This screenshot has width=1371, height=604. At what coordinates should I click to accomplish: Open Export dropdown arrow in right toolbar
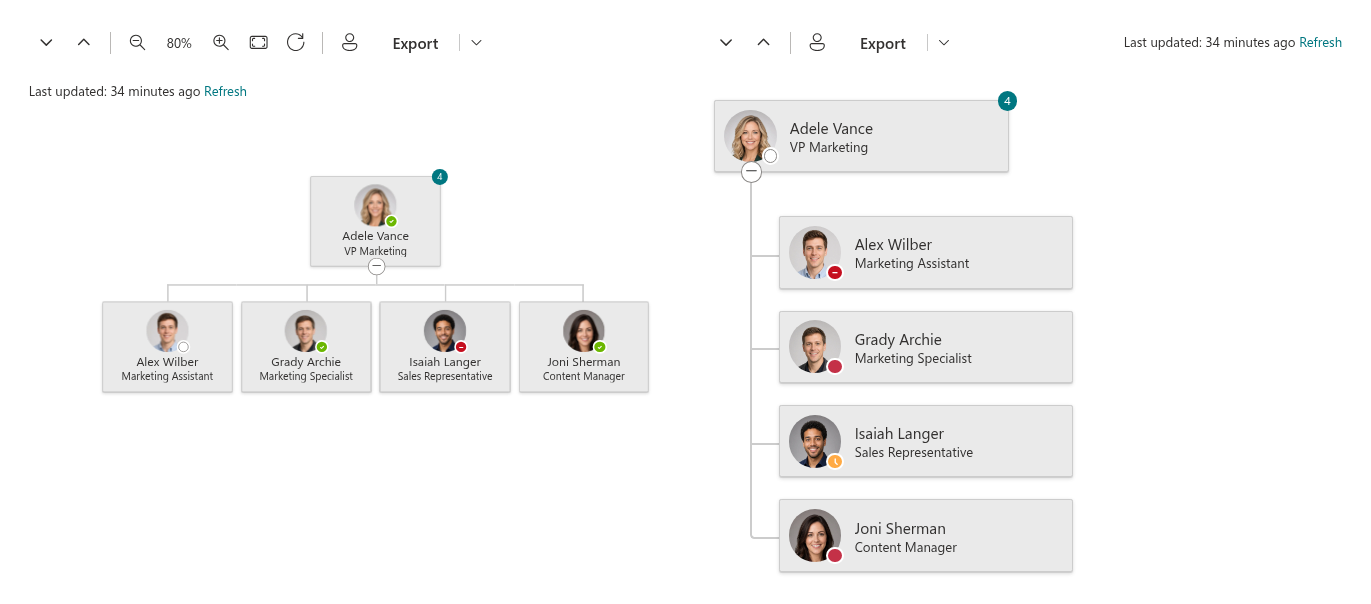[944, 43]
